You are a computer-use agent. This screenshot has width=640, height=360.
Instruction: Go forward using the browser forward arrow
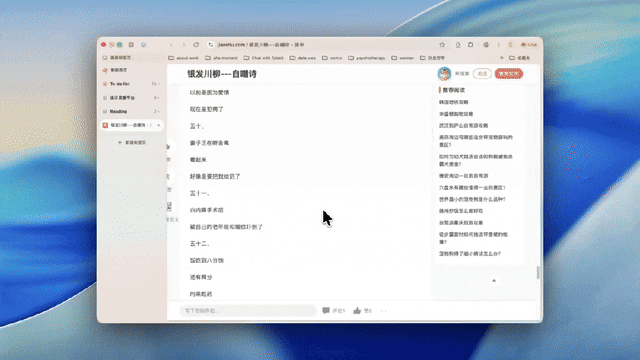click(184, 44)
